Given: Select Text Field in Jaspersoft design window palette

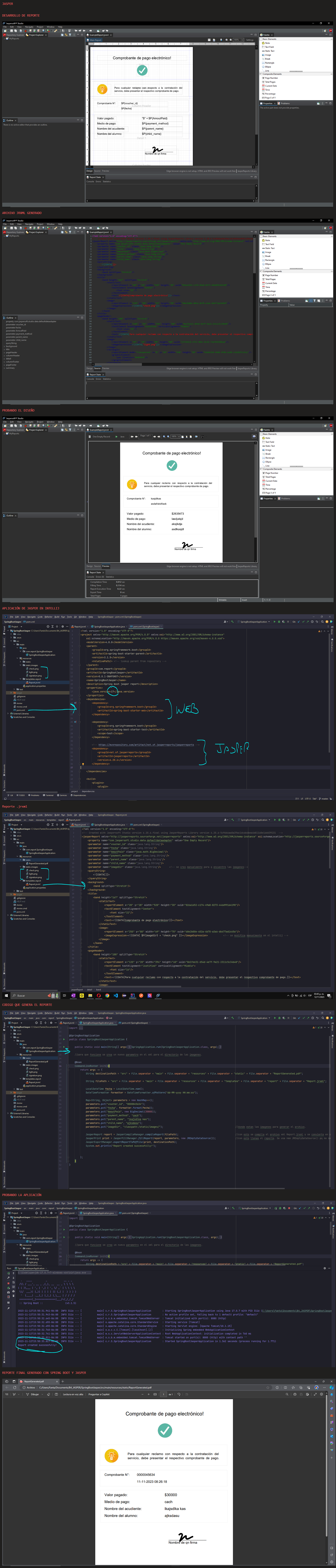Looking at the screenshot, I should (x=268, y=47).
